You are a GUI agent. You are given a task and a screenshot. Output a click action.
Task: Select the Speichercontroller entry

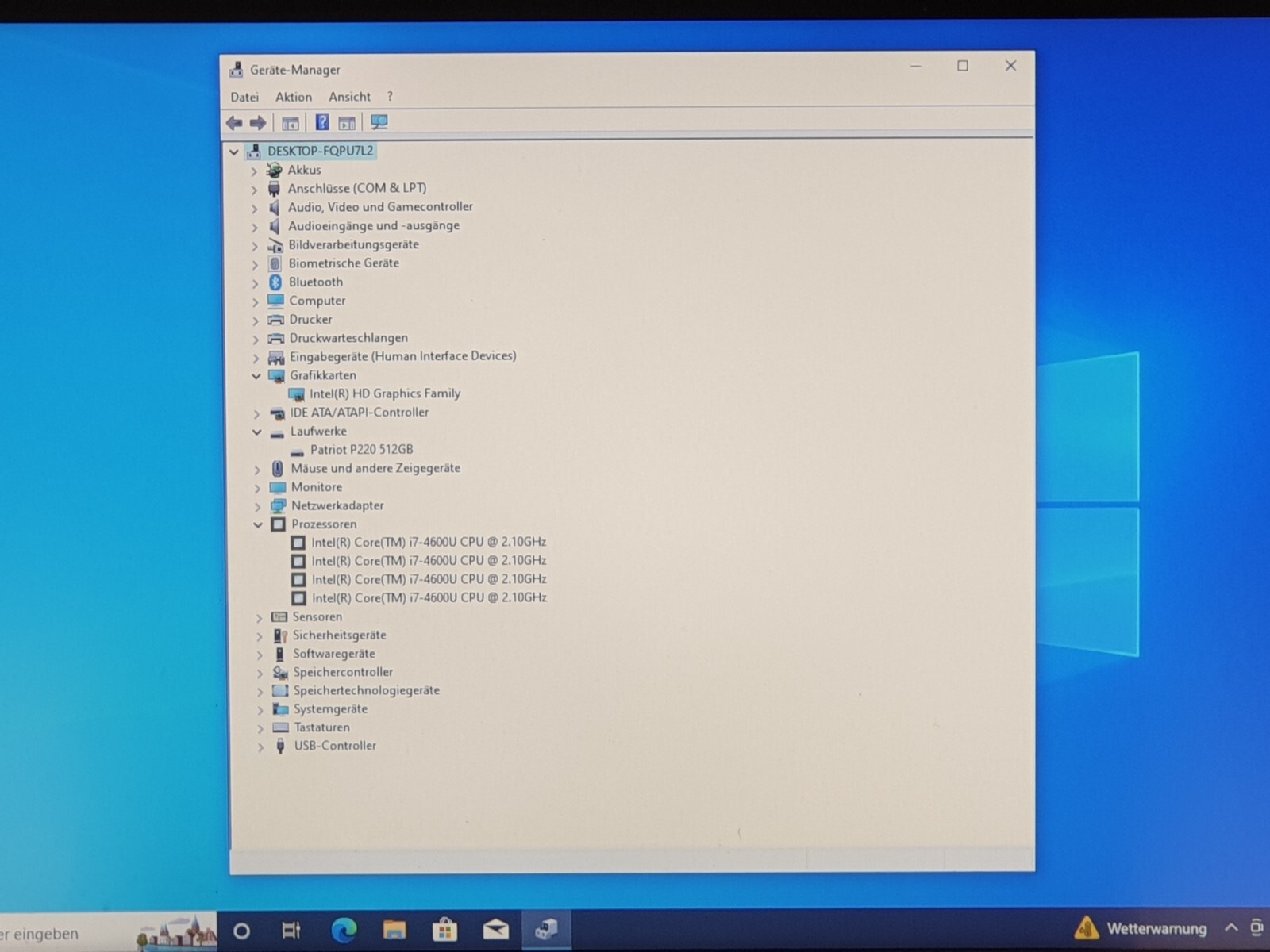coord(343,672)
